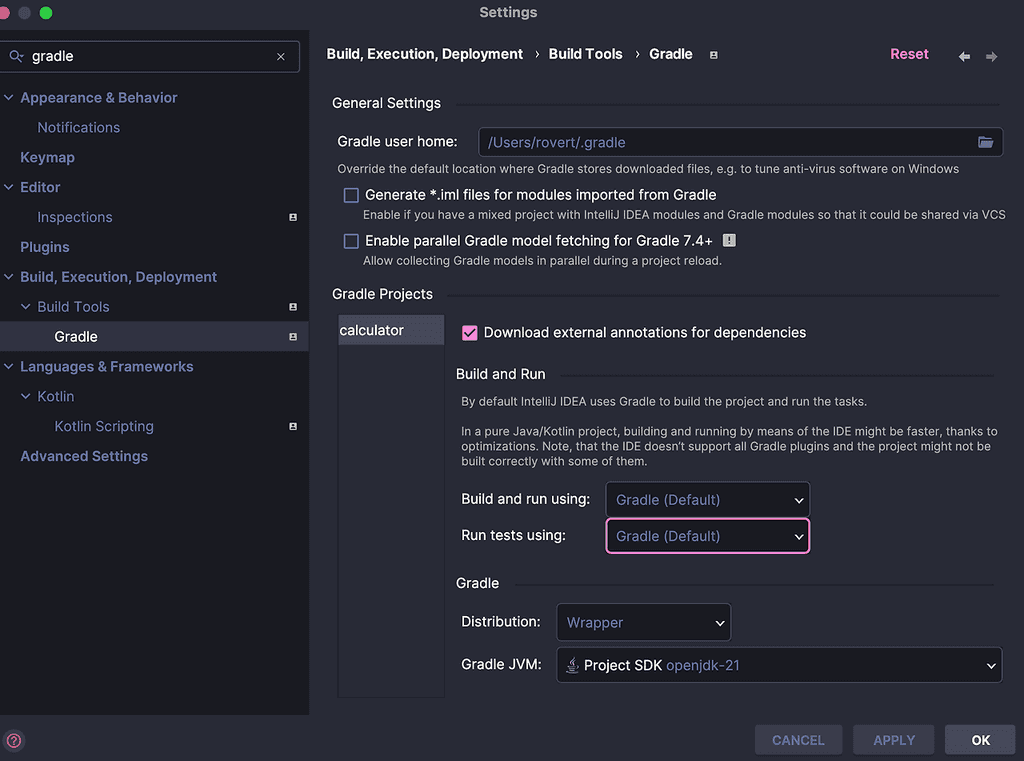Viewport: 1024px width, 761px height.
Task: Open the Distribution dropdown
Action: [x=643, y=622]
